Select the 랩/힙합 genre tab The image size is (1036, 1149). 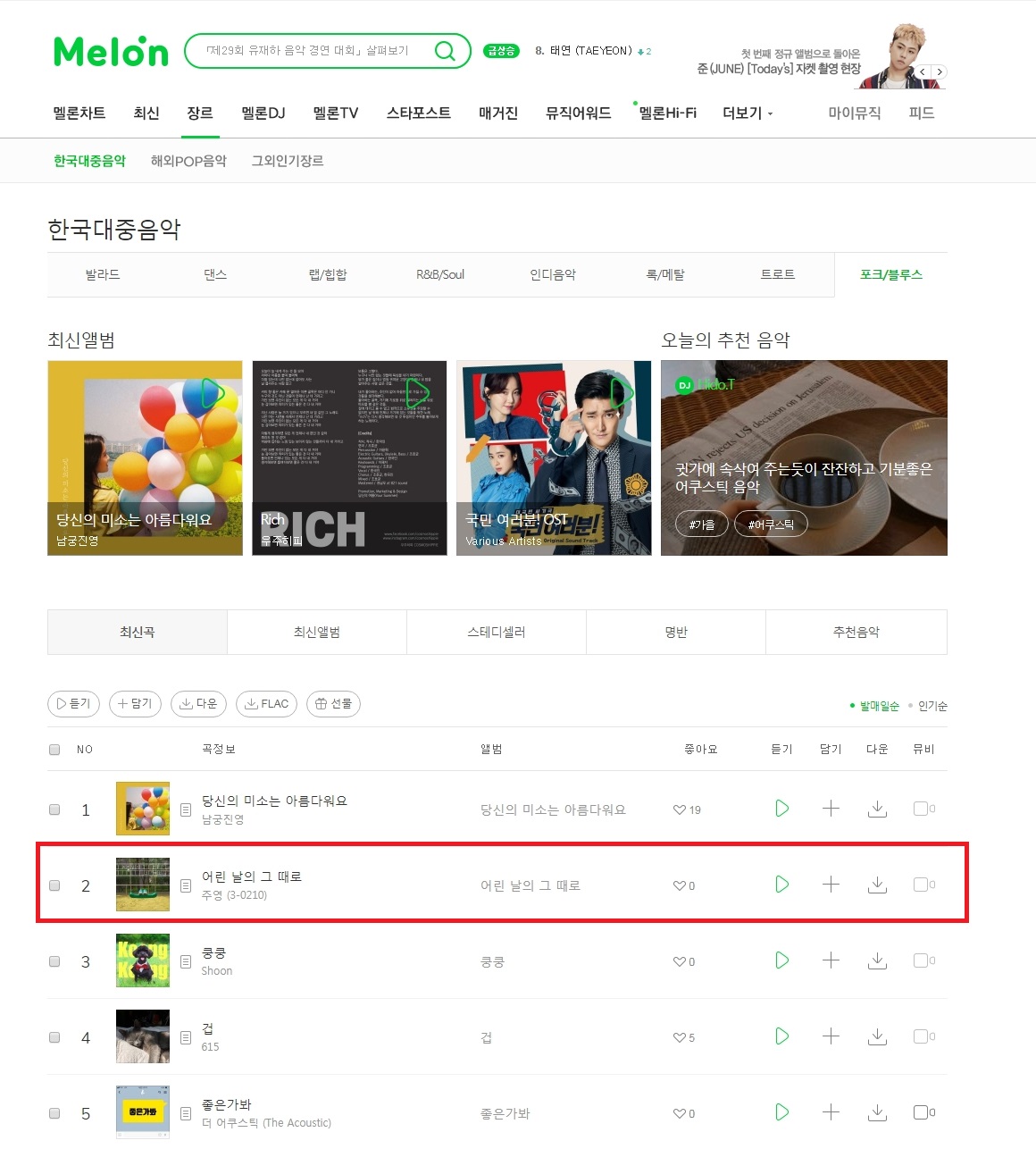pyautogui.click(x=328, y=275)
